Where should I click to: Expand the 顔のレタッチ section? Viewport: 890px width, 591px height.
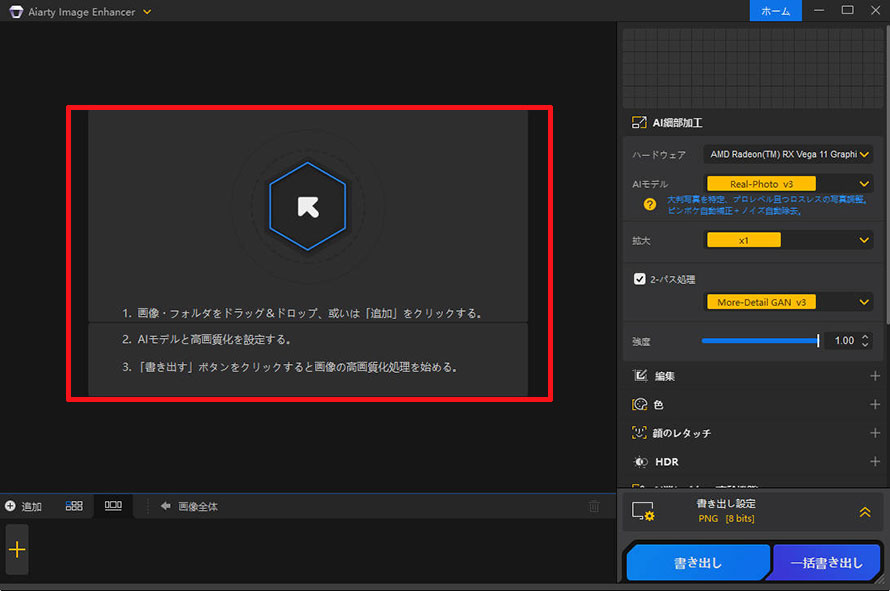pyautogui.click(x=875, y=433)
